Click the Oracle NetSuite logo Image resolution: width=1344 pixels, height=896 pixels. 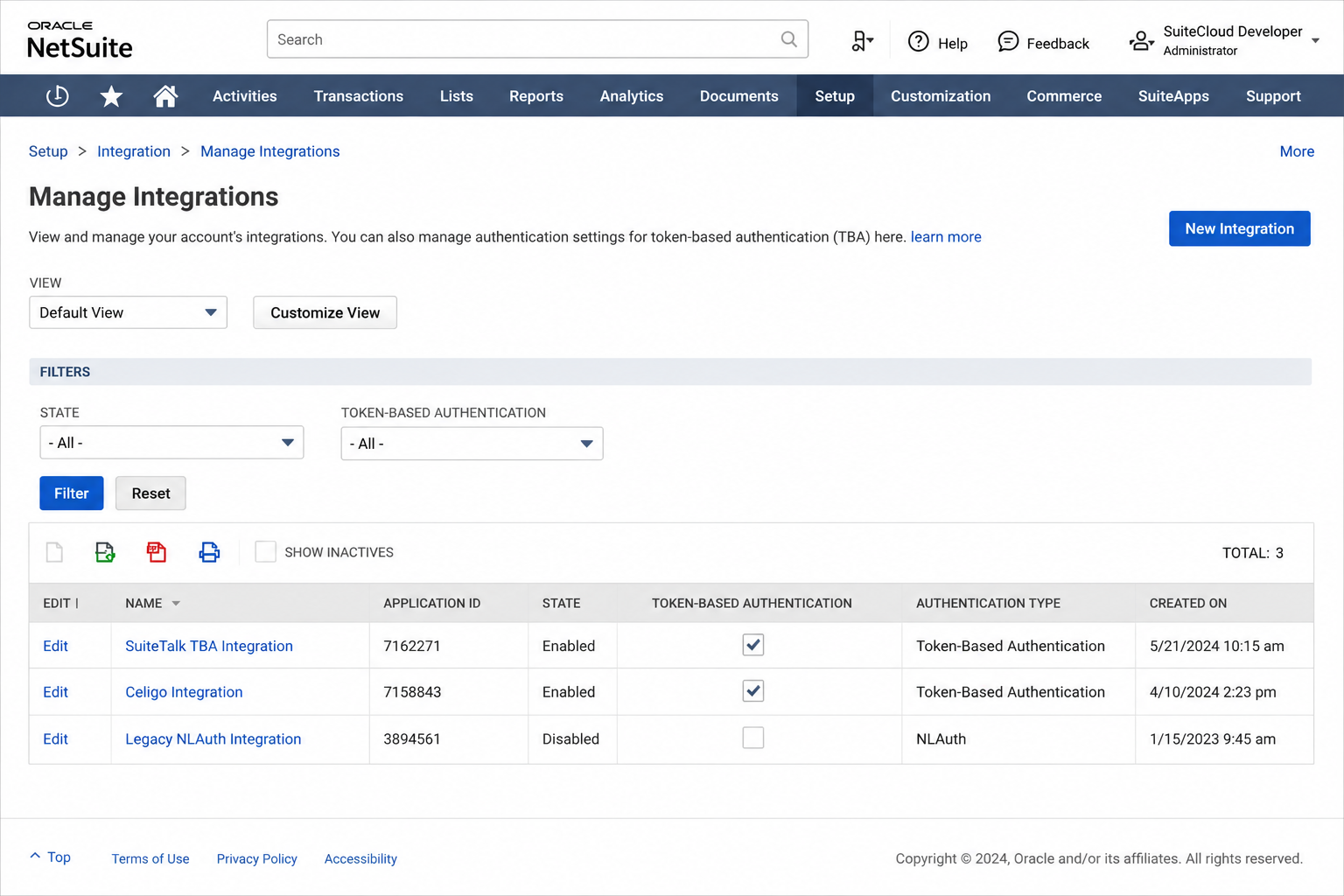pos(80,40)
